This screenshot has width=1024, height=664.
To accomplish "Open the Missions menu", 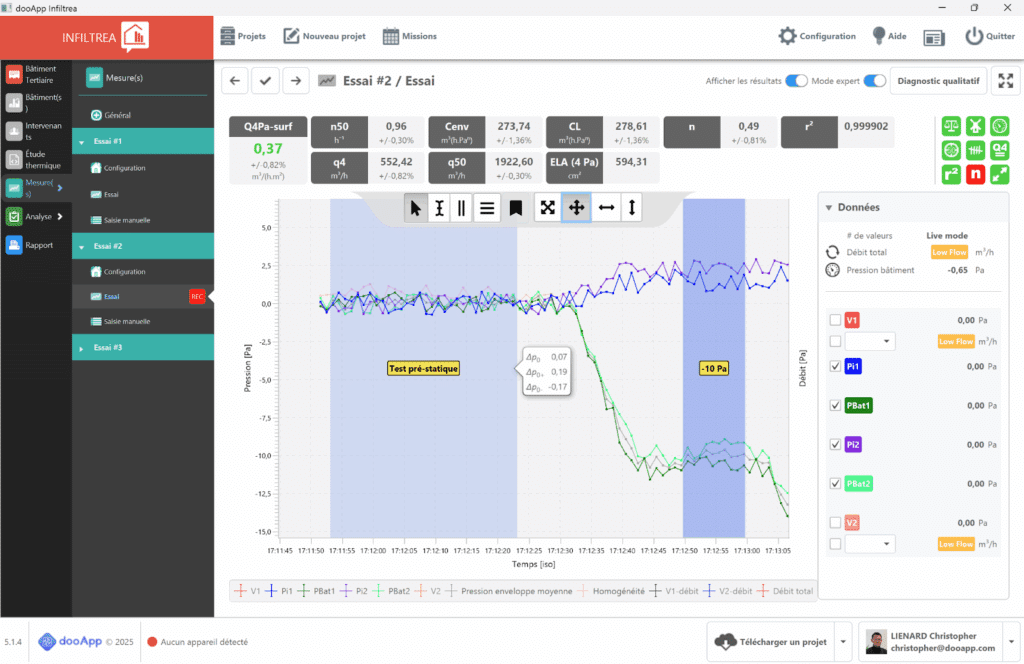I will 410,36.
